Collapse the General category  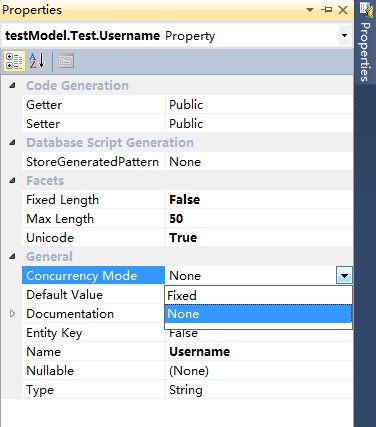pos(12,257)
